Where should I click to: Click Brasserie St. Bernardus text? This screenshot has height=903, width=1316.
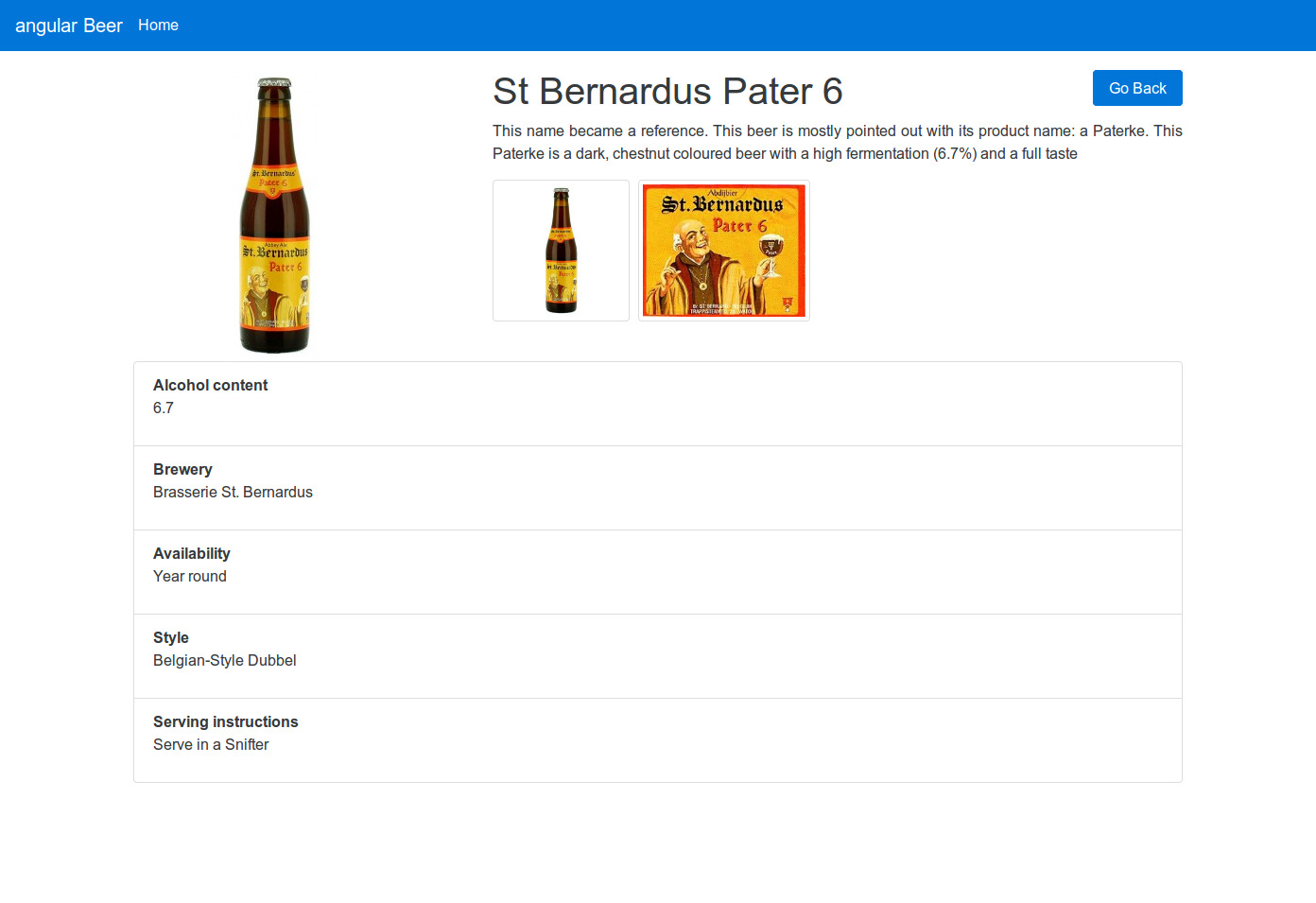click(233, 492)
